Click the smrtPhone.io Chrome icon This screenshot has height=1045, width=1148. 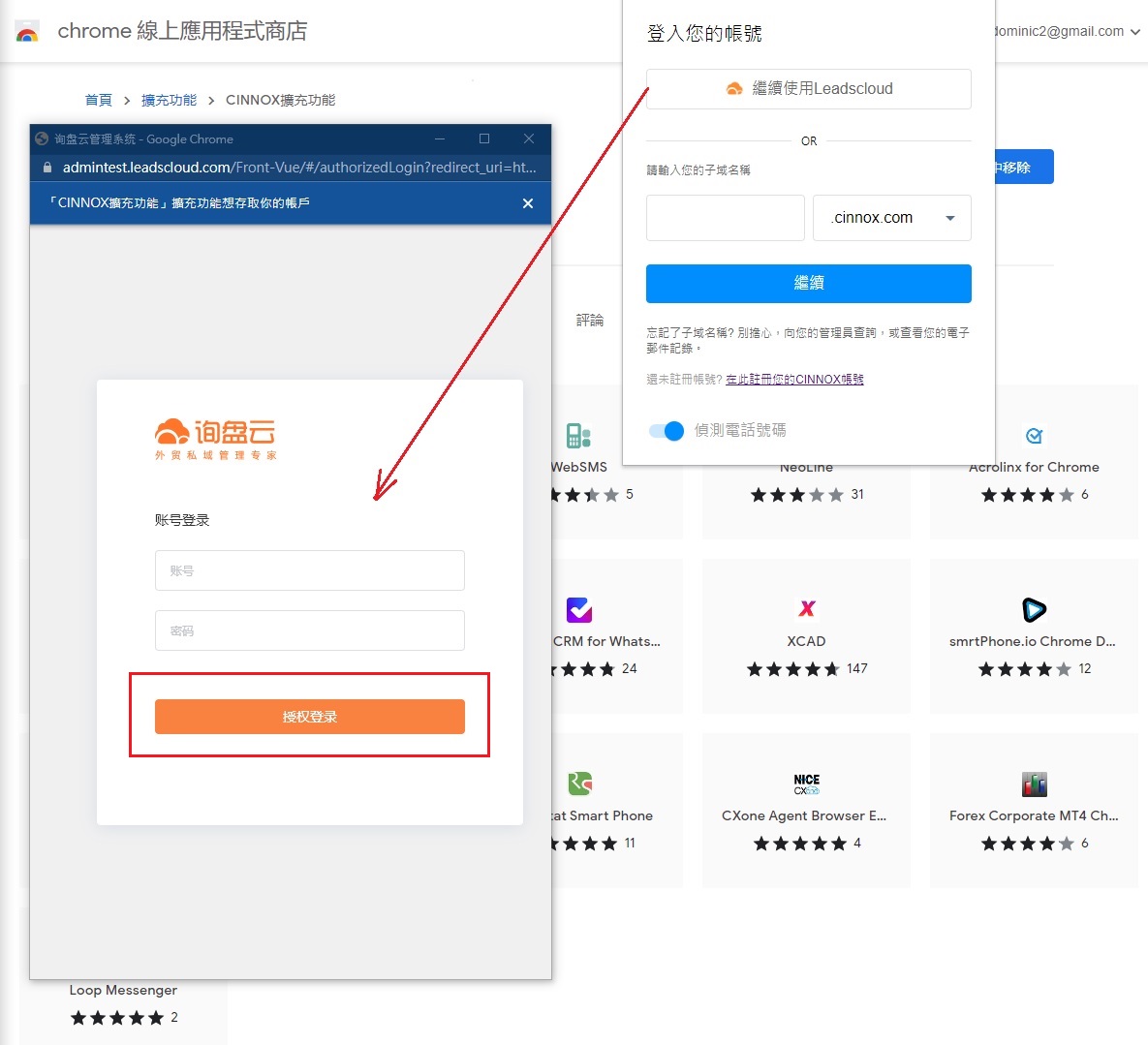(x=1034, y=609)
